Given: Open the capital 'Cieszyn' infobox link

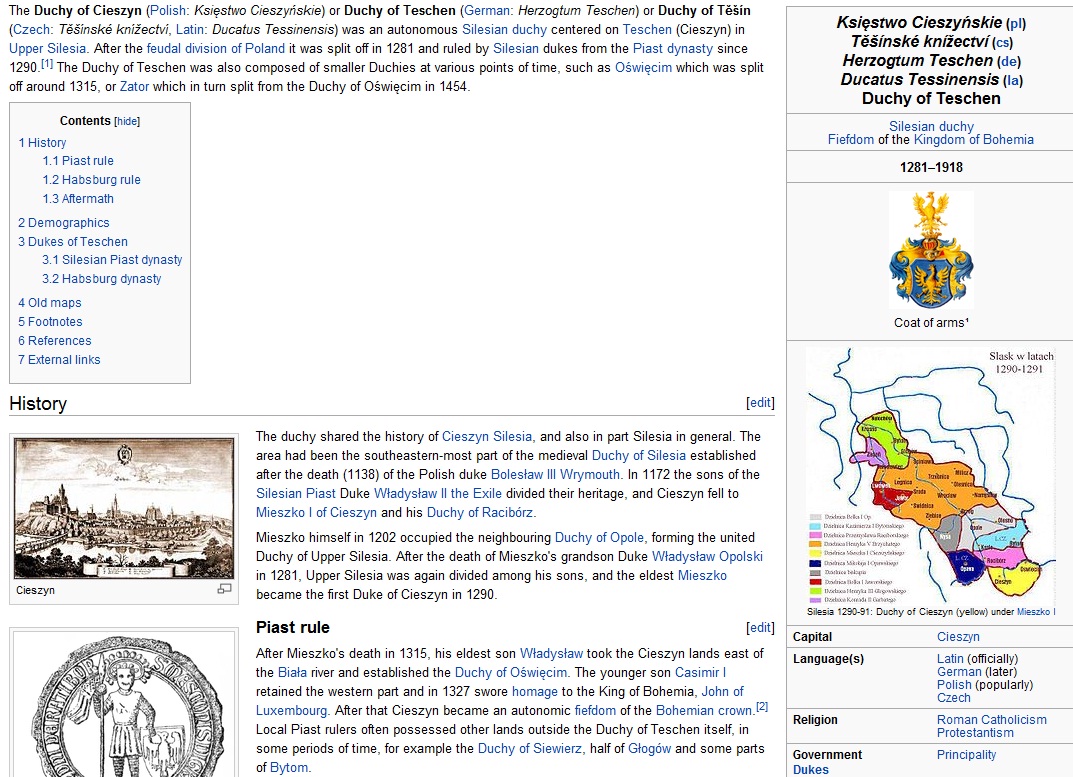Looking at the screenshot, I should [958, 637].
